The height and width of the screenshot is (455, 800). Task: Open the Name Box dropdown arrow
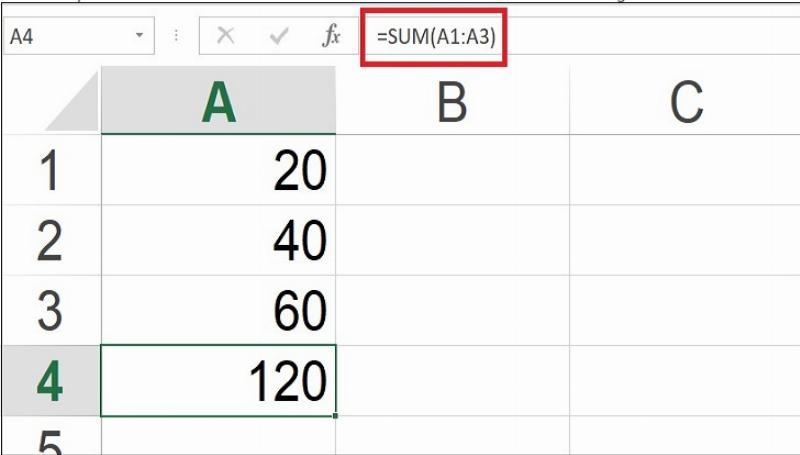tap(139, 36)
